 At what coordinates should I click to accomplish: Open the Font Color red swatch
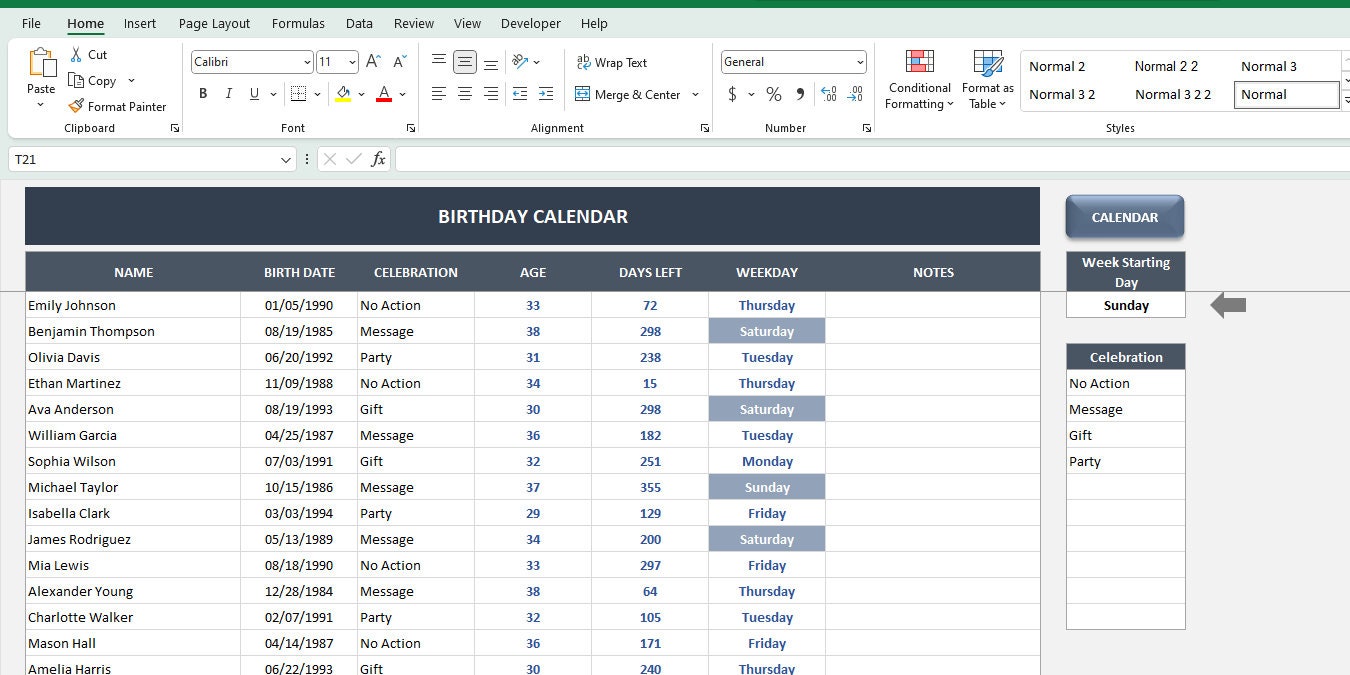(x=383, y=94)
